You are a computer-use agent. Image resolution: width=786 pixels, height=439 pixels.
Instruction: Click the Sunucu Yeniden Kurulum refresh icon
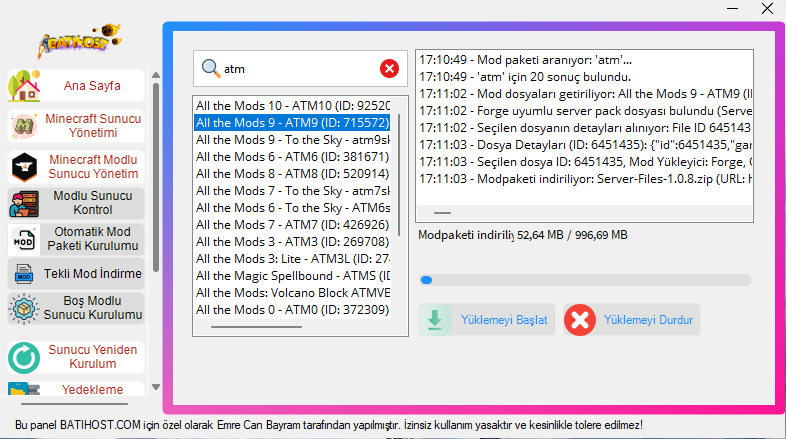click(24, 357)
